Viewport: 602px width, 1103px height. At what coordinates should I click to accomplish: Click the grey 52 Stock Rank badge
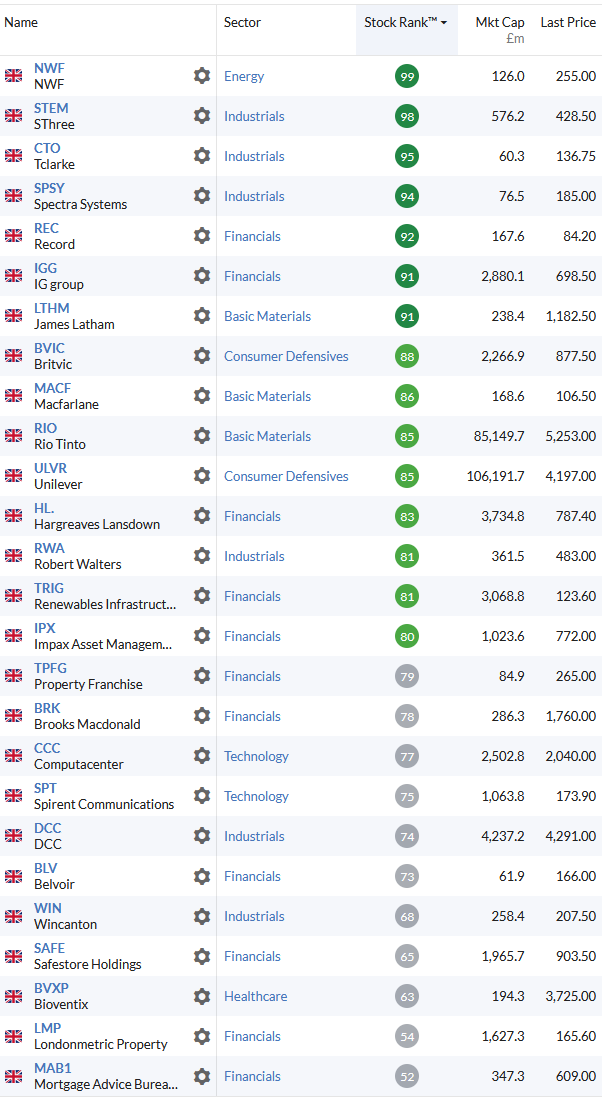[407, 1076]
